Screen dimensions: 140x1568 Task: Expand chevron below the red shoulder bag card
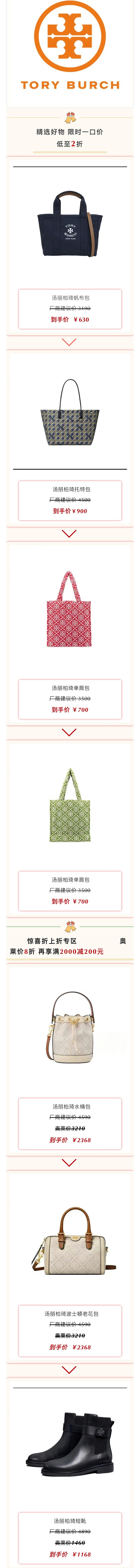70,733
